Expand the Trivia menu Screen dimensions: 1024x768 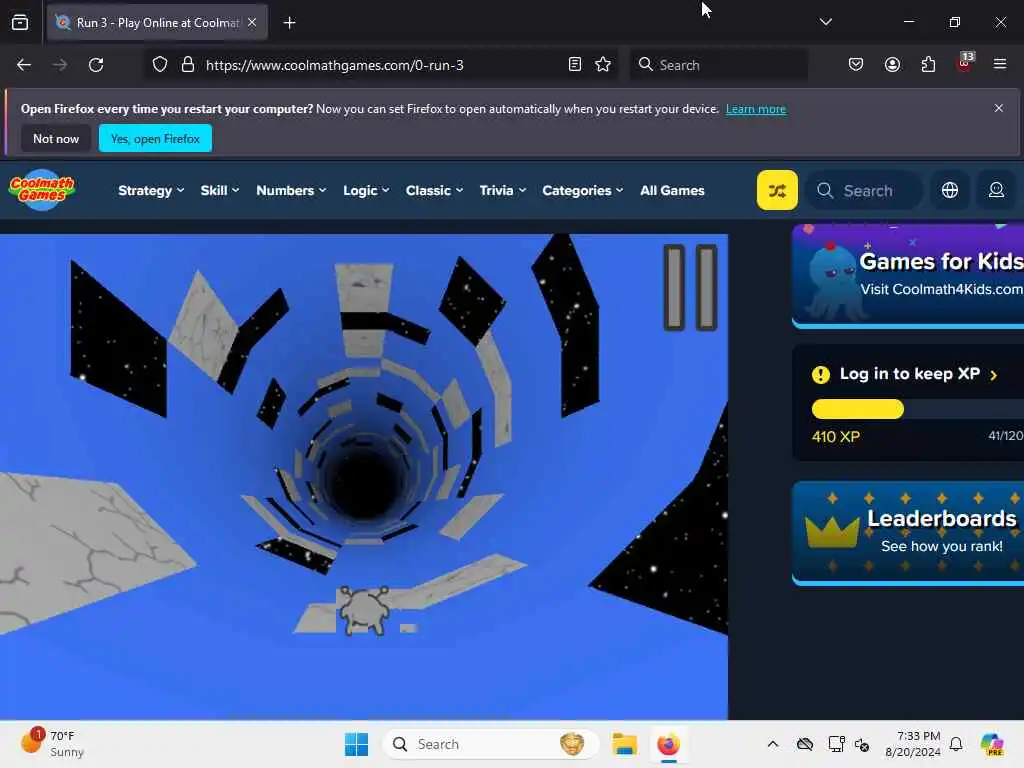click(502, 191)
